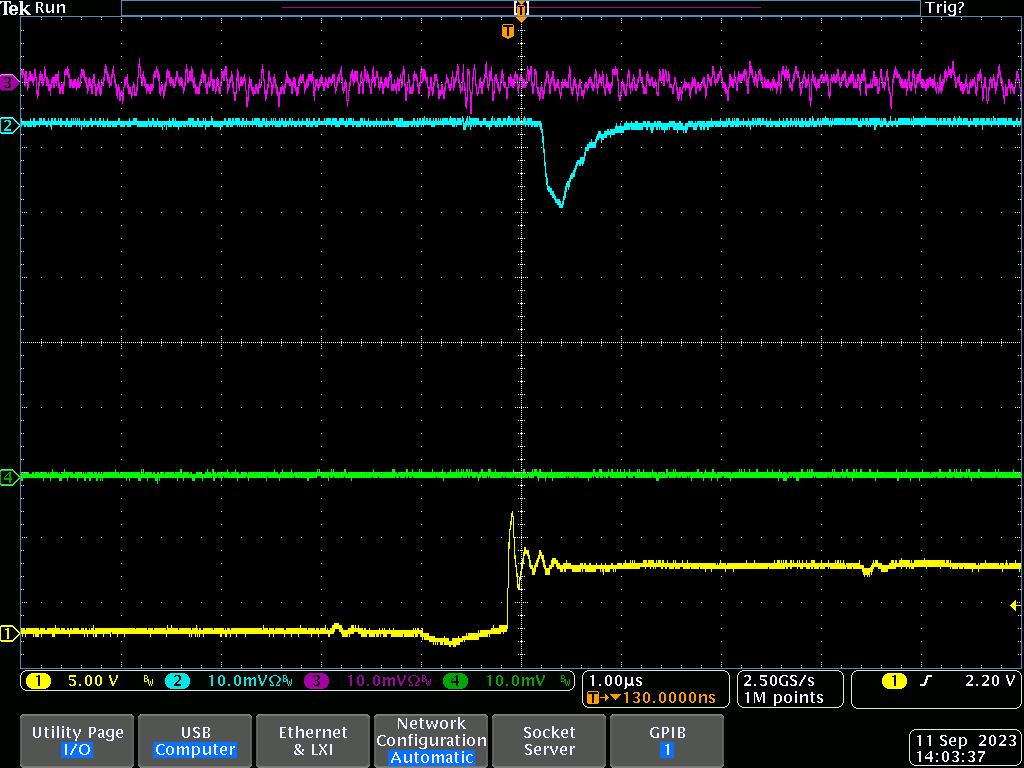Click the orange delay T arrow icon beside 130.0000ns
Image resolution: width=1024 pixels, height=768 pixels.
coord(598,698)
